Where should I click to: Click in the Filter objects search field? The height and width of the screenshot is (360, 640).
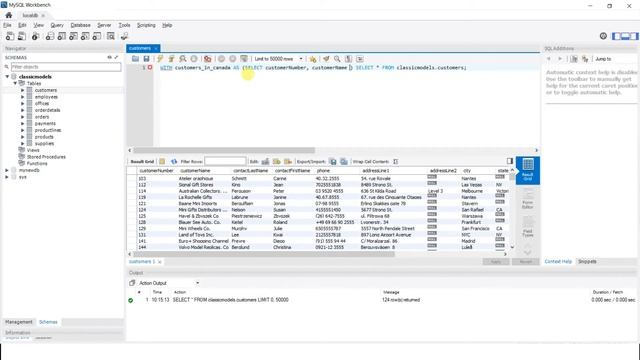[x=66, y=67]
